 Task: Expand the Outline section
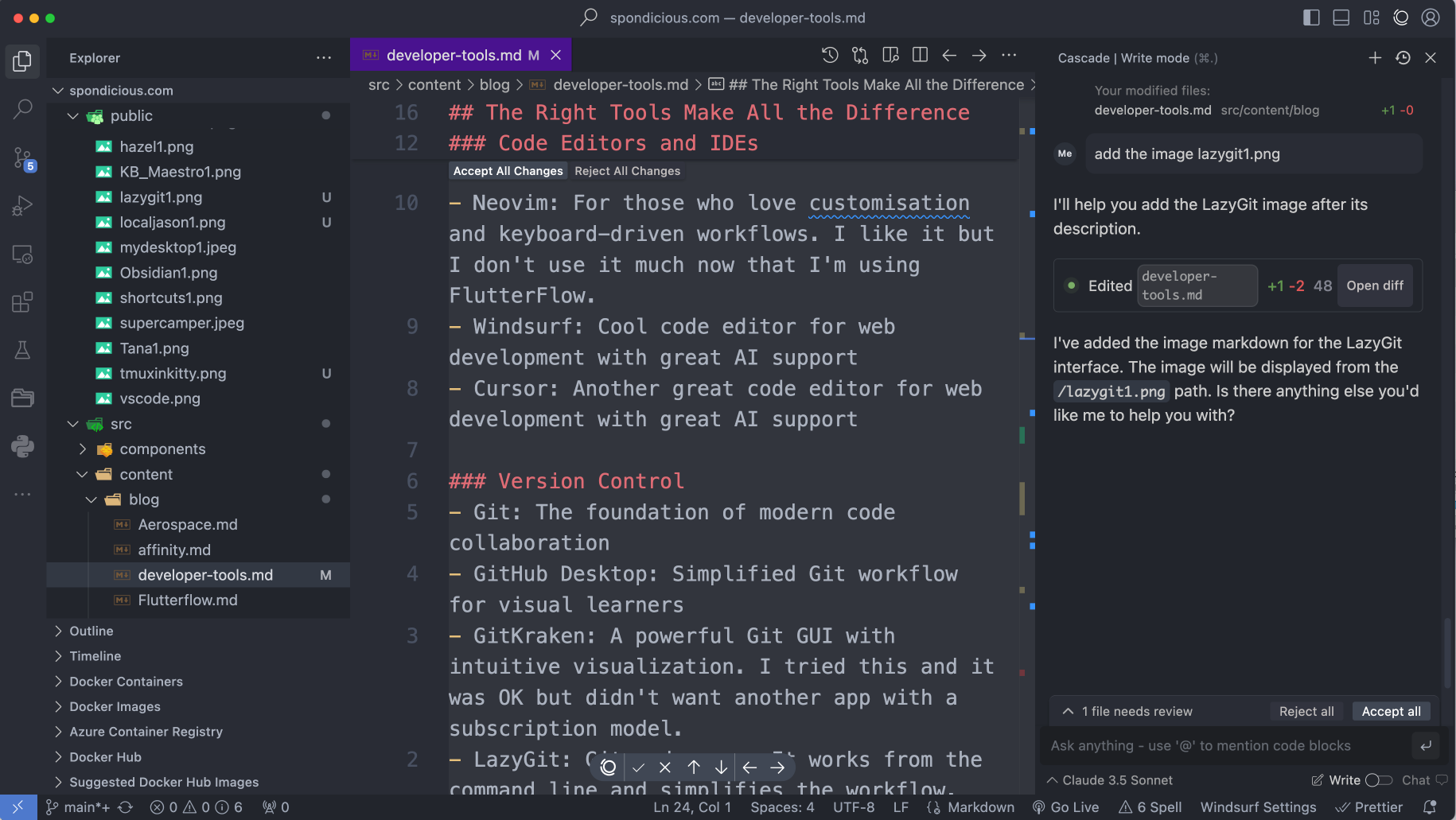pyautogui.click(x=57, y=631)
